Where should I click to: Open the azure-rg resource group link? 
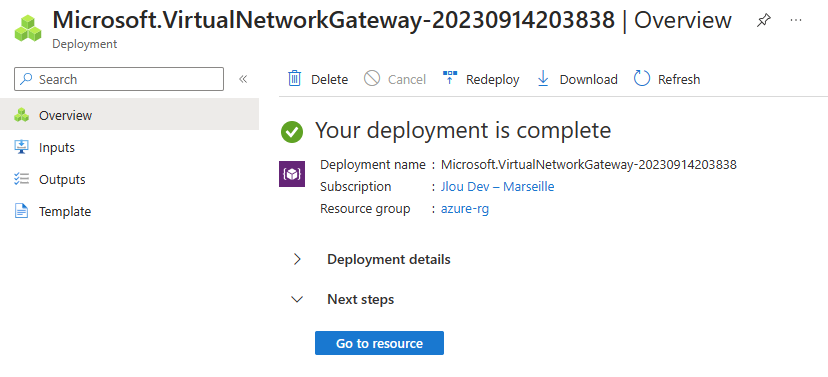pyautogui.click(x=465, y=209)
